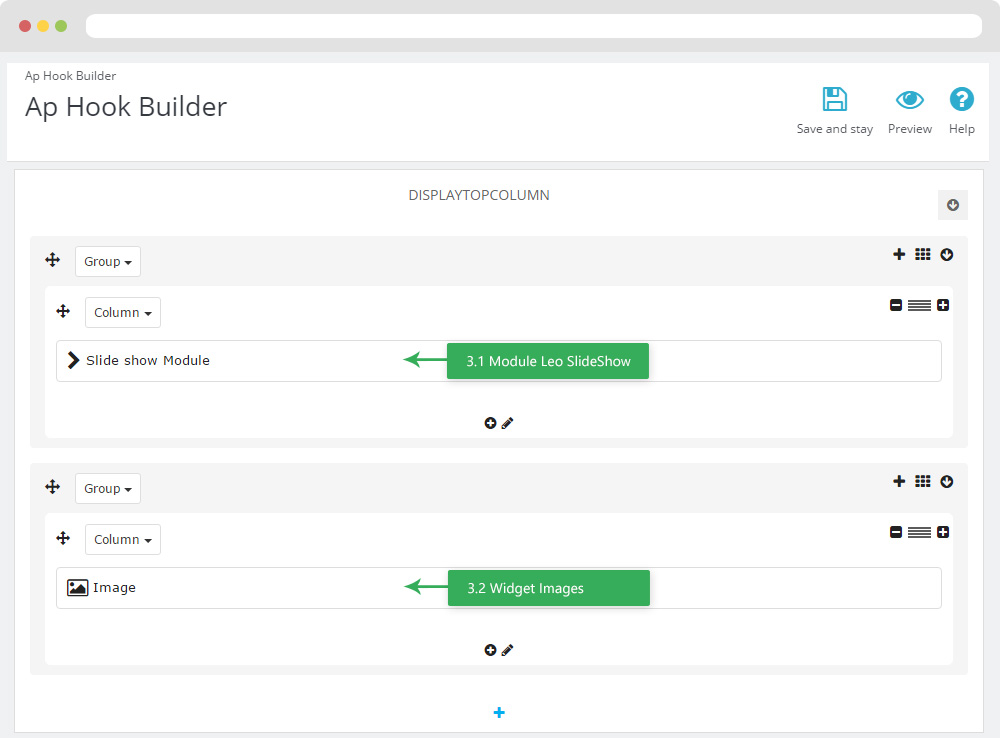The image size is (1000, 738).
Task: Click the browser address bar
Action: 534,26
